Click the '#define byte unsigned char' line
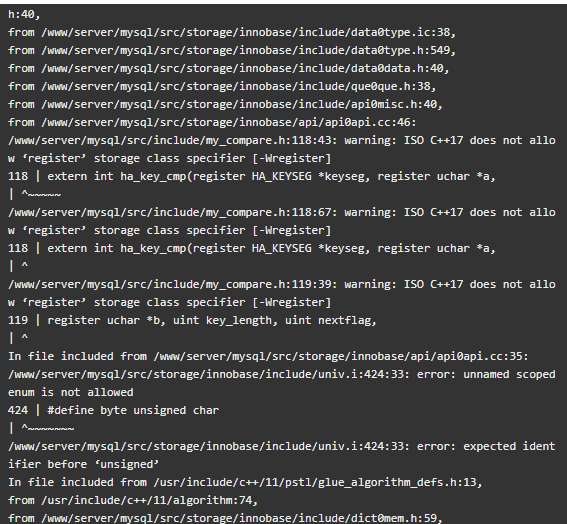This screenshot has height=524, width=567. pos(114,410)
